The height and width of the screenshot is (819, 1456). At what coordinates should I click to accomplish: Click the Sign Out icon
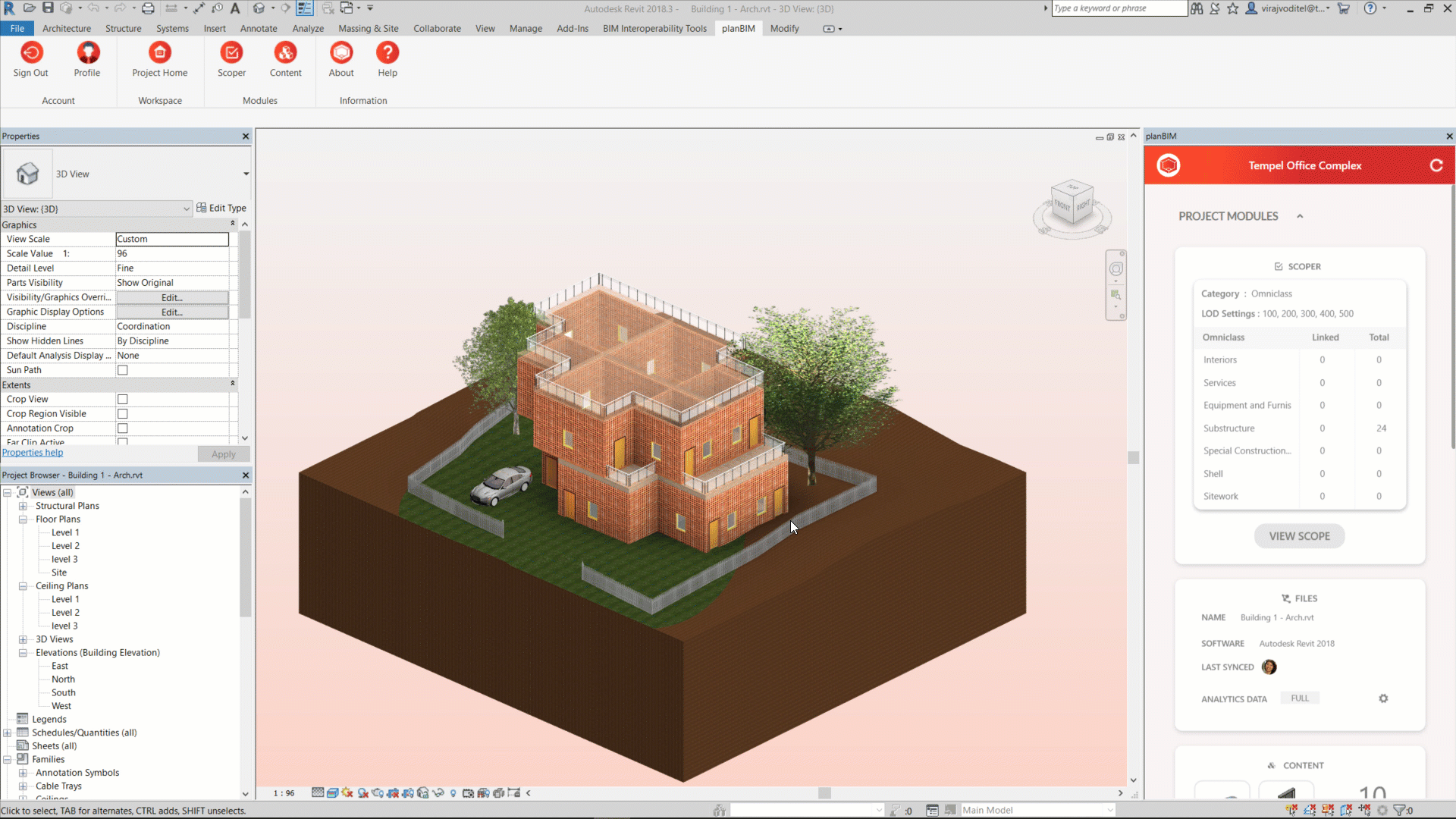tap(31, 53)
